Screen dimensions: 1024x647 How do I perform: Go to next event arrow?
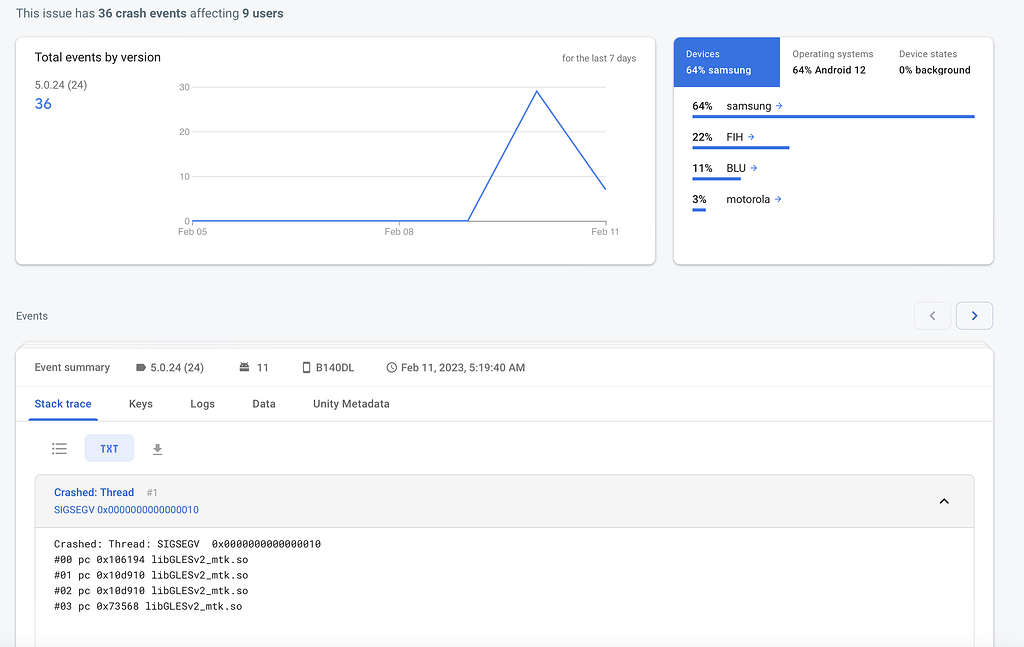[x=974, y=316]
